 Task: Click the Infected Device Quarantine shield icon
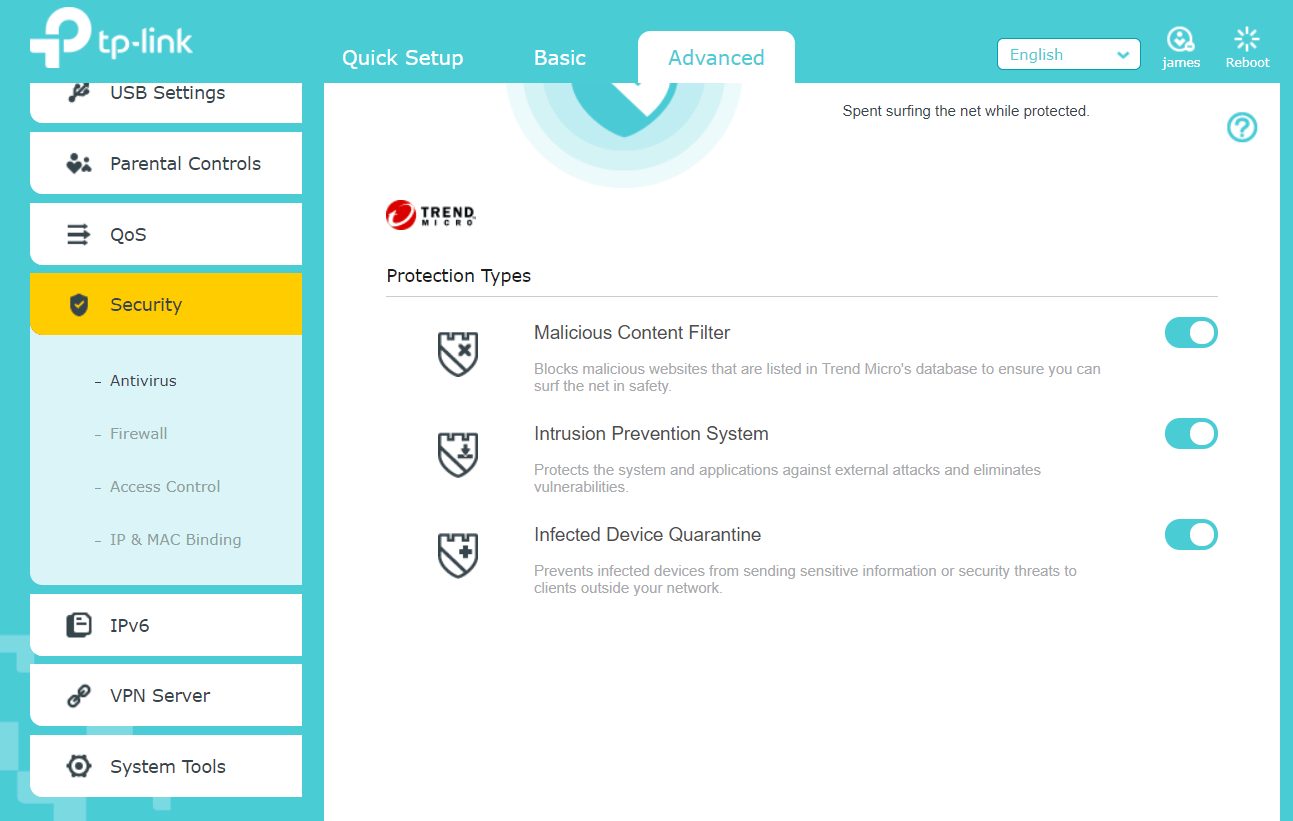458,556
